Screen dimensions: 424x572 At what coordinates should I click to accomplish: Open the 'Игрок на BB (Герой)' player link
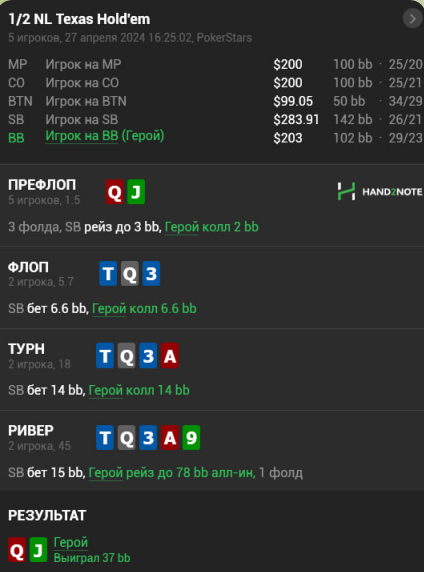105,136
